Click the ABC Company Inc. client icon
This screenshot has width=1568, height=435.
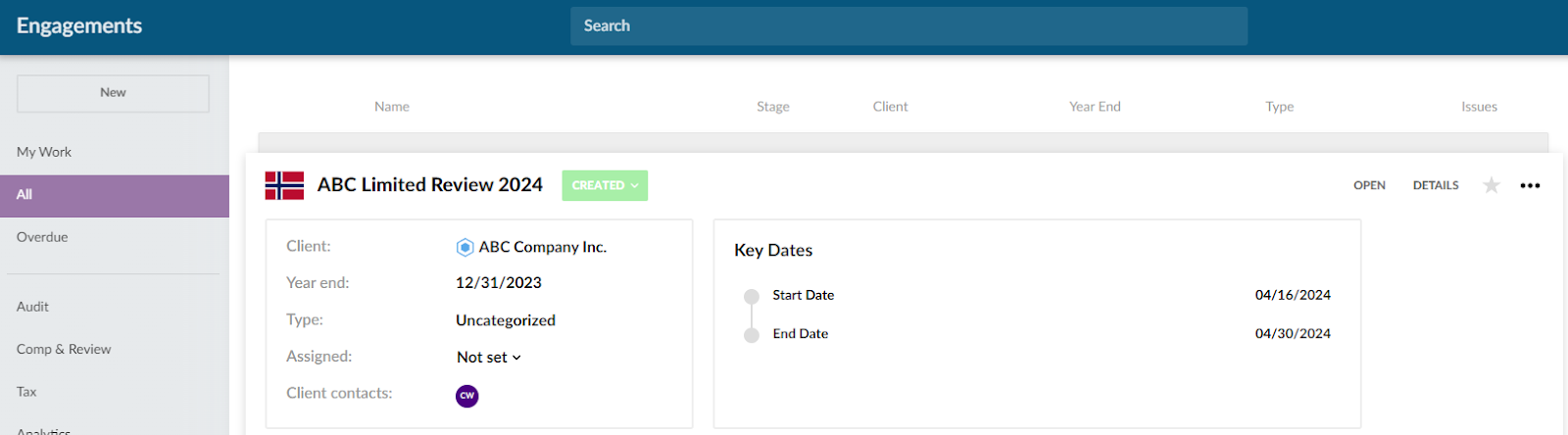click(x=465, y=248)
